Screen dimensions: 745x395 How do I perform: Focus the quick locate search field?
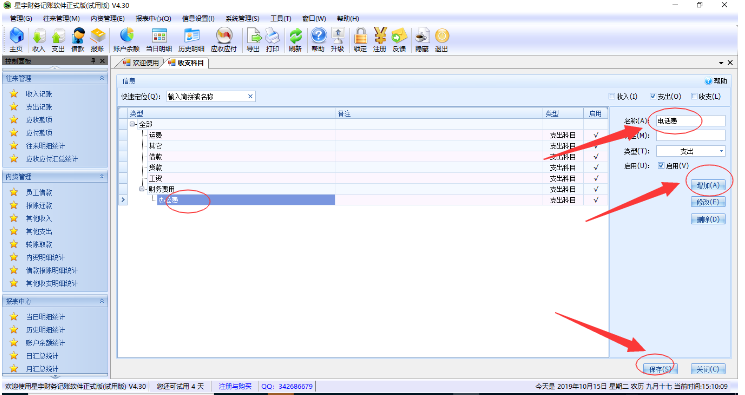(211, 96)
